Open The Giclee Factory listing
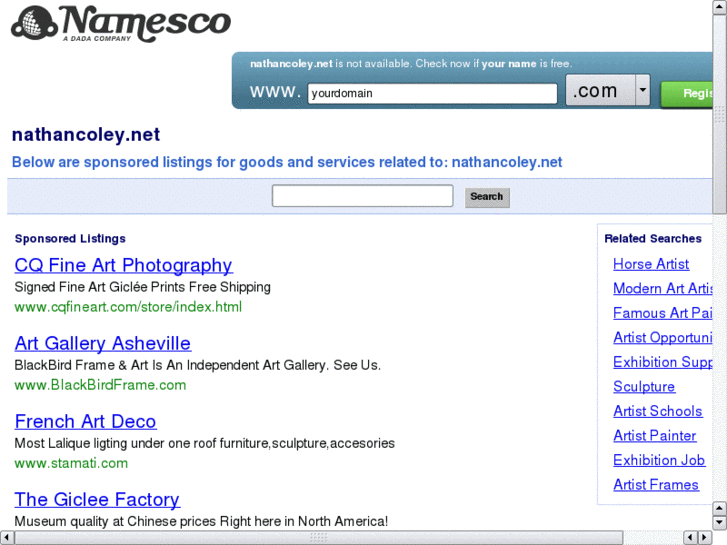The width and height of the screenshot is (727, 545). tap(97, 499)
